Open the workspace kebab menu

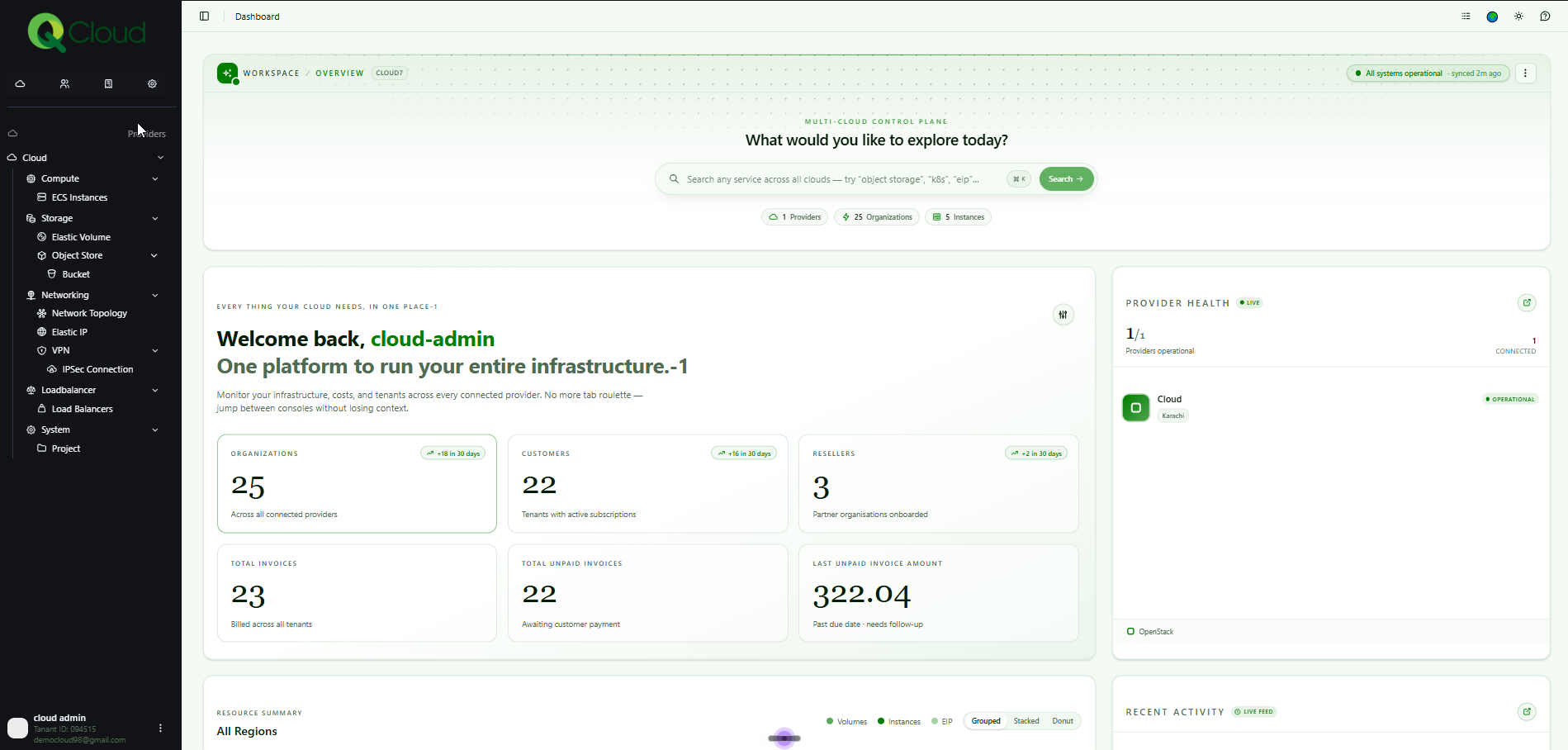click(x=1525, y=73)
